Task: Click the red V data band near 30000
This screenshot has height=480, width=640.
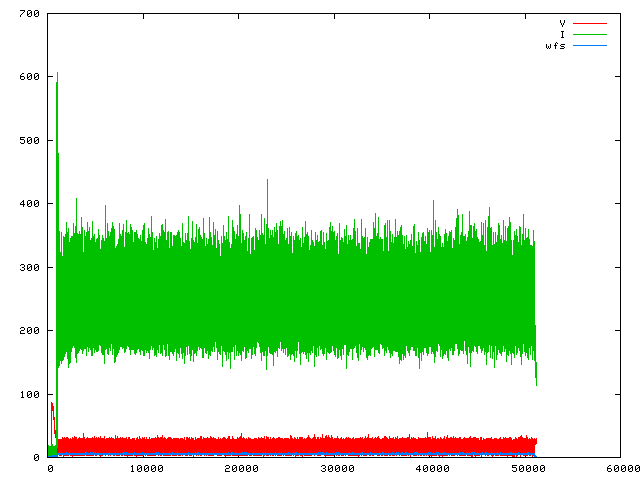Action: coord(336,444)
